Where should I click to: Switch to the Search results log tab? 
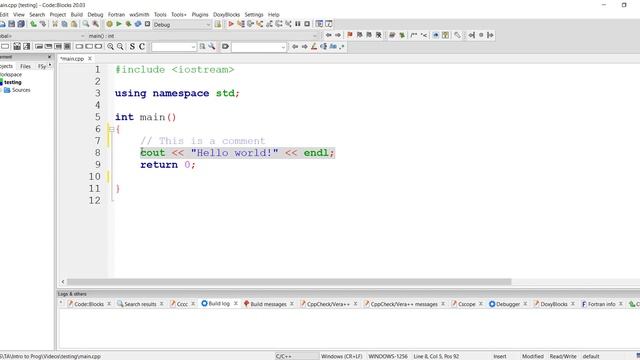click(140, 304)
